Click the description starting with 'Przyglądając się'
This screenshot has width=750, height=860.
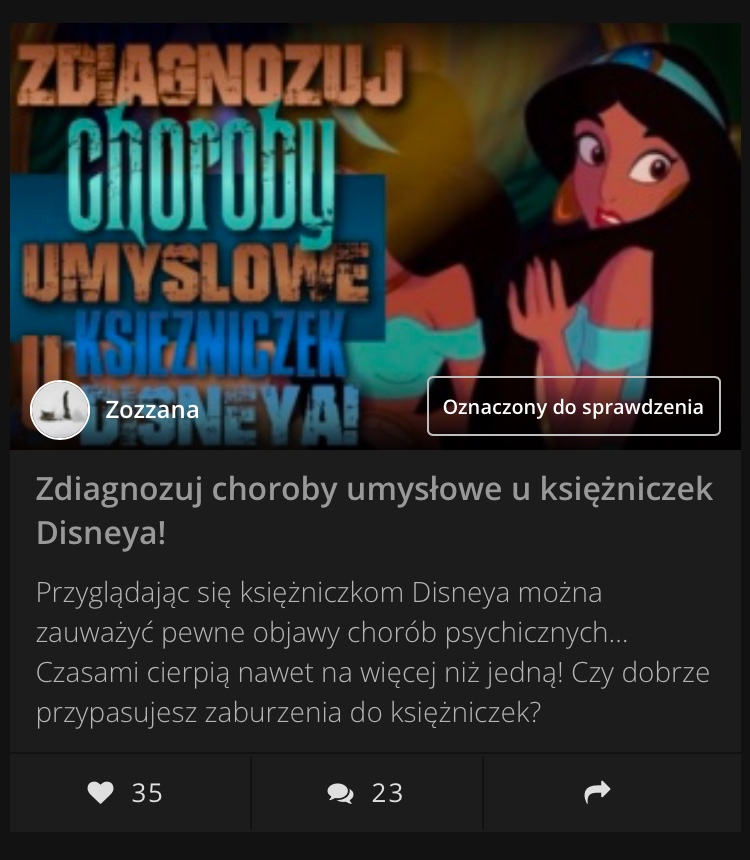tap(373, 652)
